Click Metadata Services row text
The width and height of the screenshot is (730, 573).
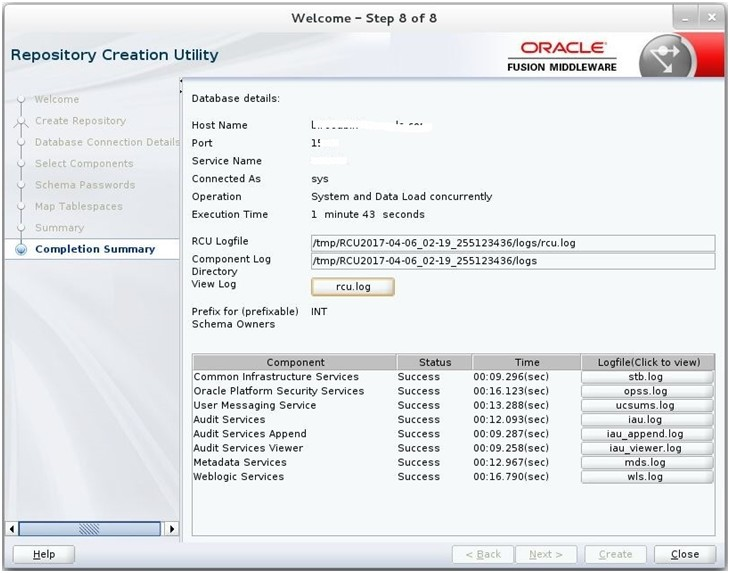pos(240,462)
